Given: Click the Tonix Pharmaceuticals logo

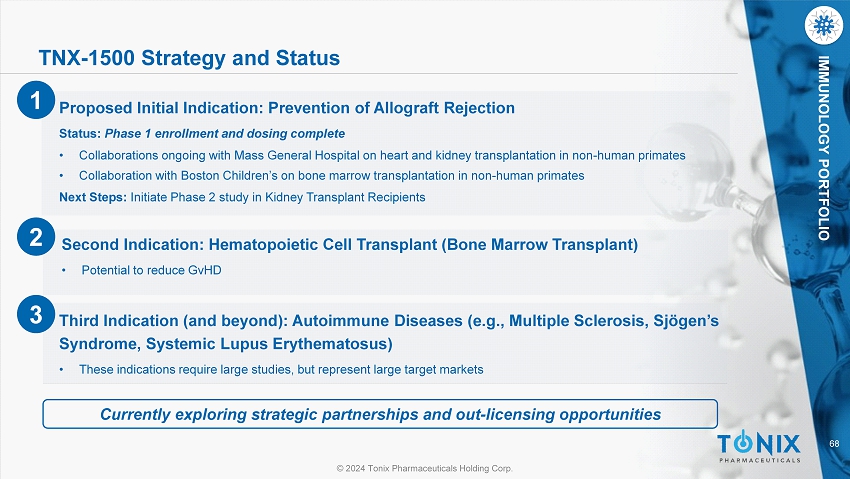Looking at the screenshot, I should [x=759, y=447].
